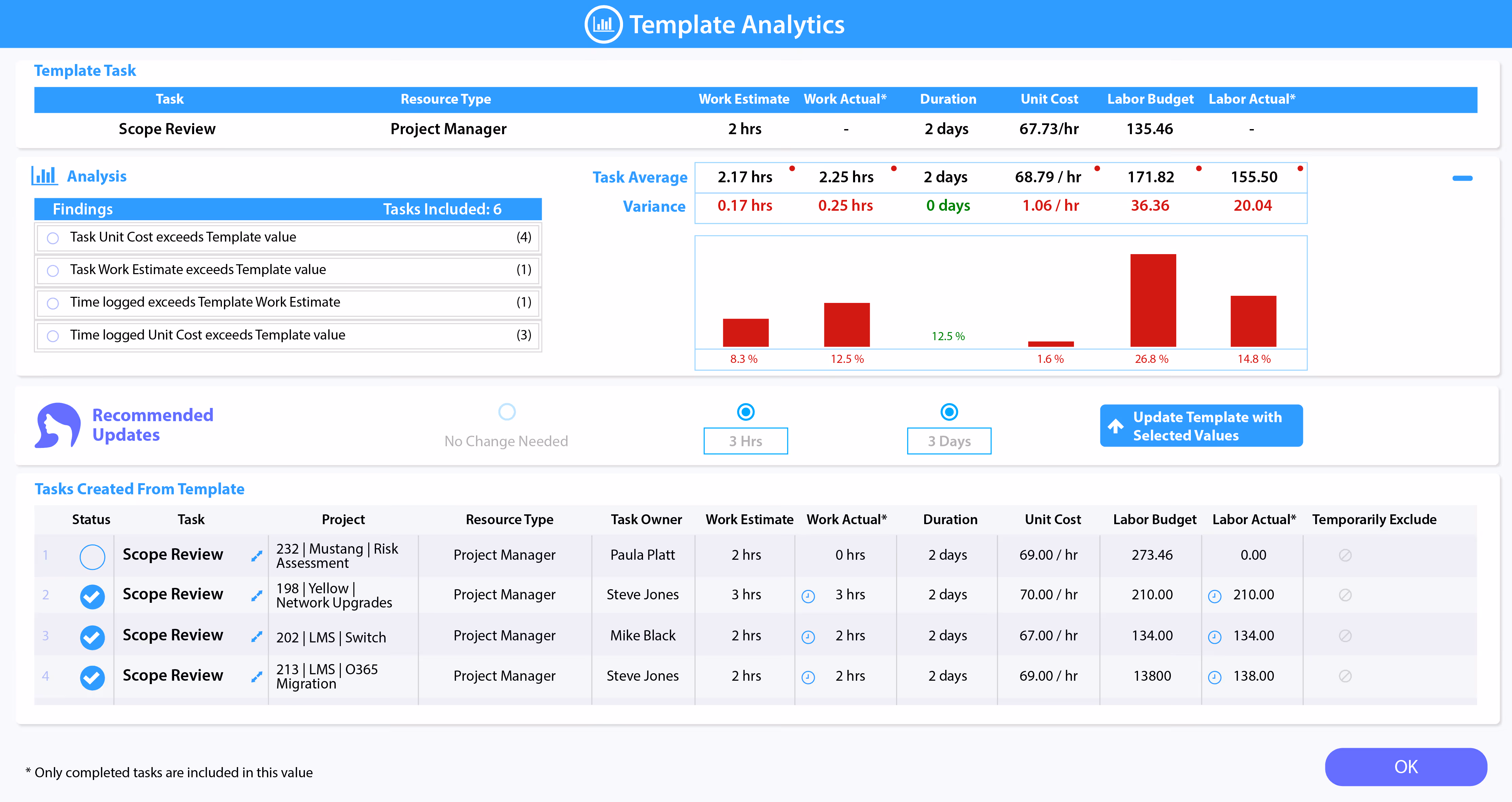Image resolution: width=1512 pixels, height=802 pixels.
Task: Click the template Unit Cost value 67.73/hr
Action: click(1049, 129)
